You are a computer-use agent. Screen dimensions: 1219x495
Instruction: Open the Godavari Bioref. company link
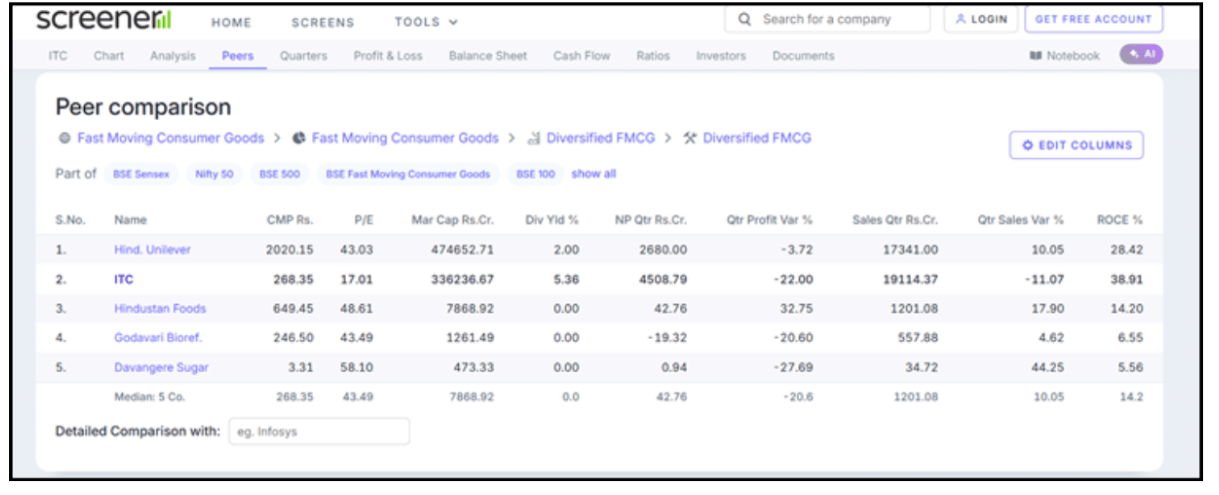[x=158, y=338]
